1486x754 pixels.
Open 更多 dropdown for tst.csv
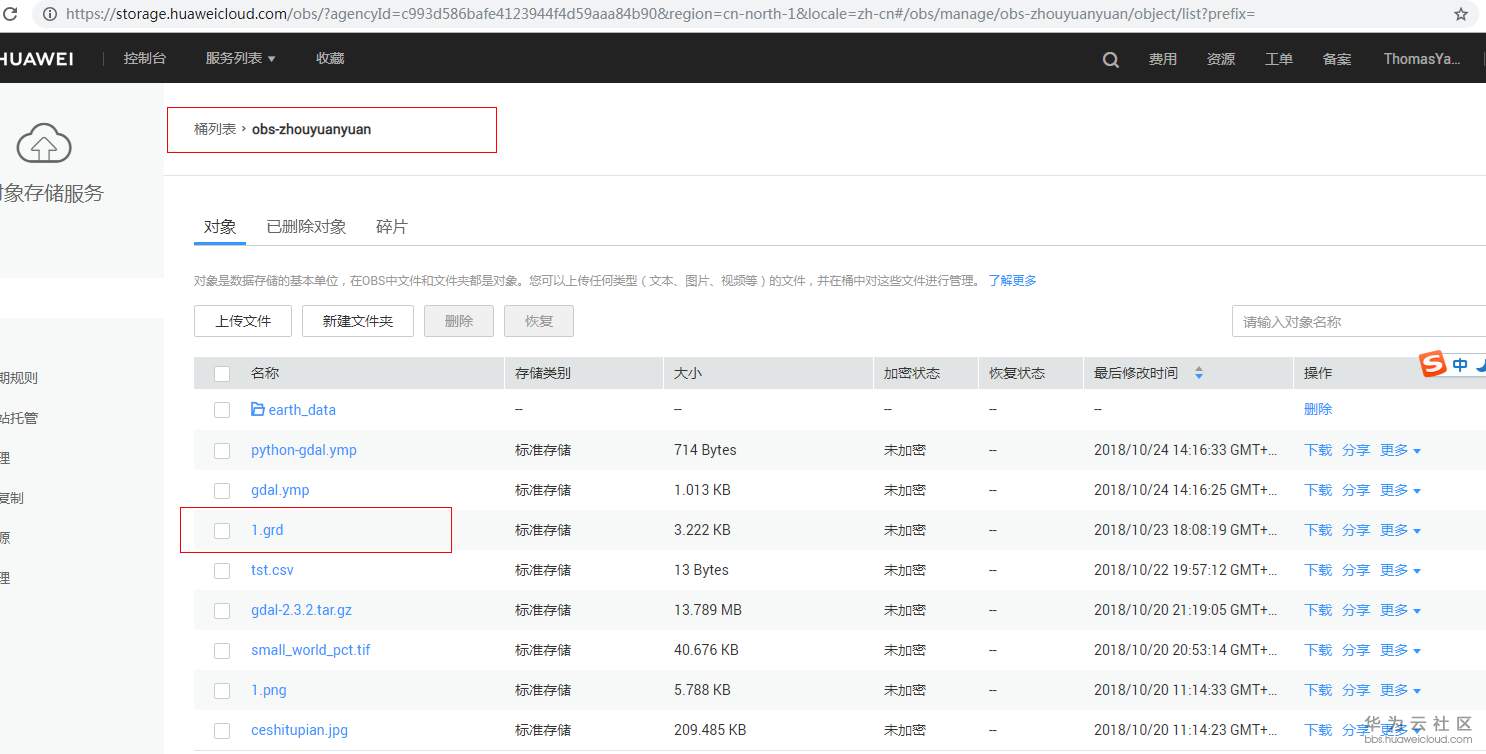click(1400, 570)
